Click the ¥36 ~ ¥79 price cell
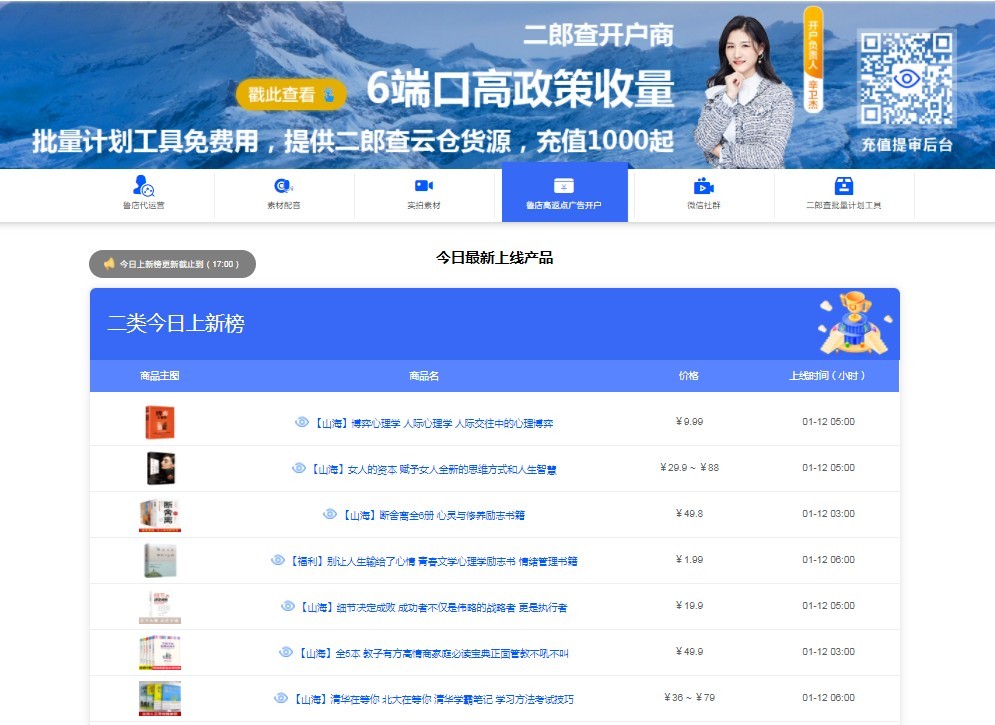 pos(689,697)
